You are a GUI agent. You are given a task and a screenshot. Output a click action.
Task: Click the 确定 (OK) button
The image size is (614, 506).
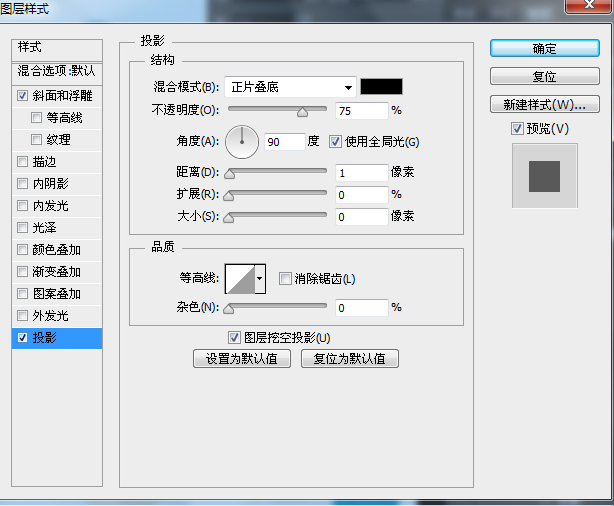[544, 48]
